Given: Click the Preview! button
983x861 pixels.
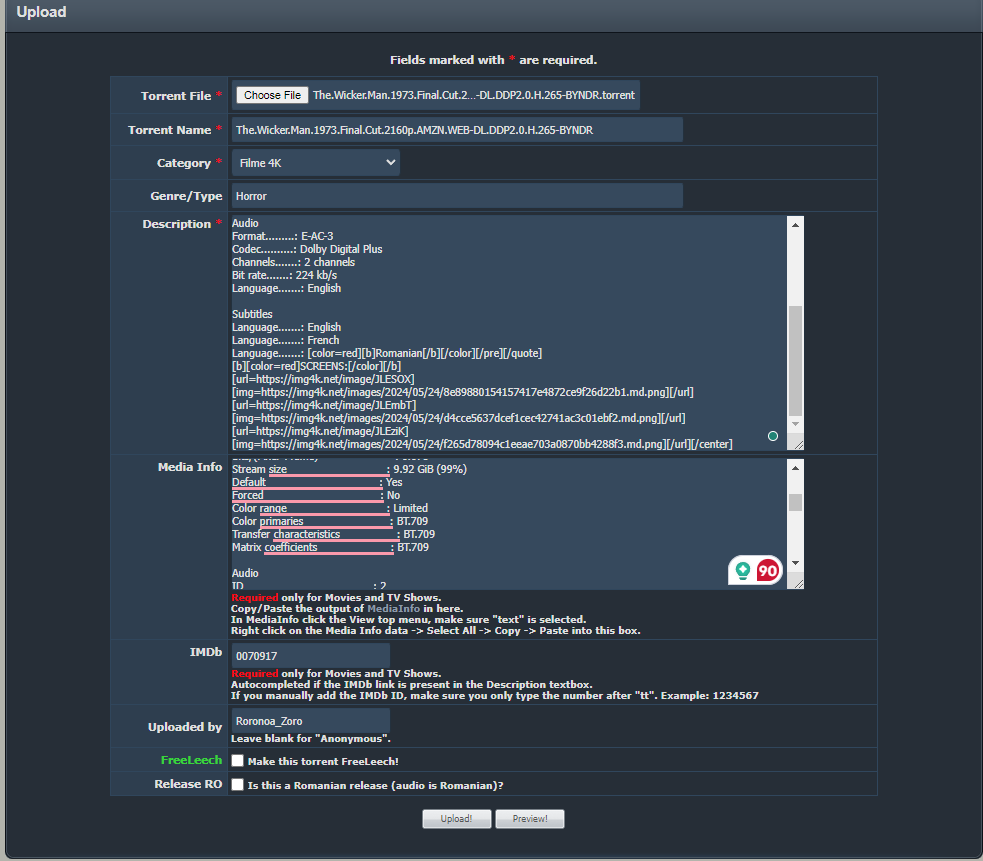Looking at the screenshot, I should pyautogui.click(x=530, y=819).
